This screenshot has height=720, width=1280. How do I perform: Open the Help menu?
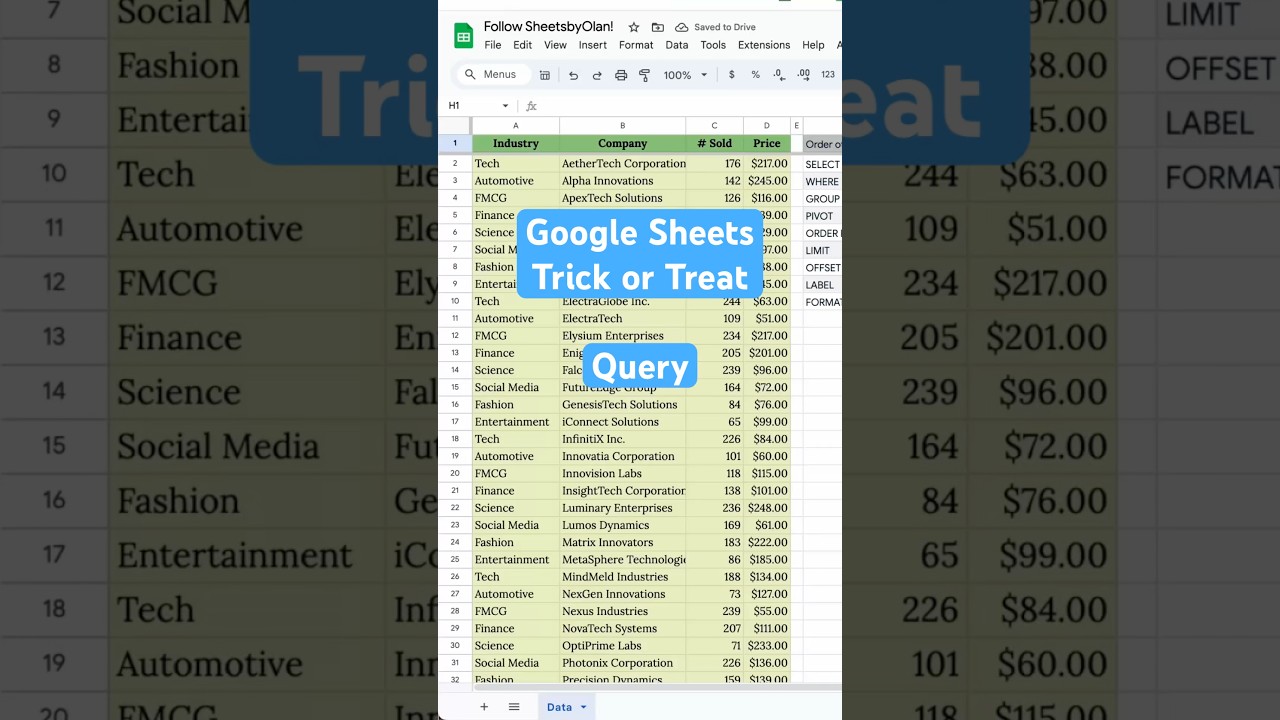813,45
